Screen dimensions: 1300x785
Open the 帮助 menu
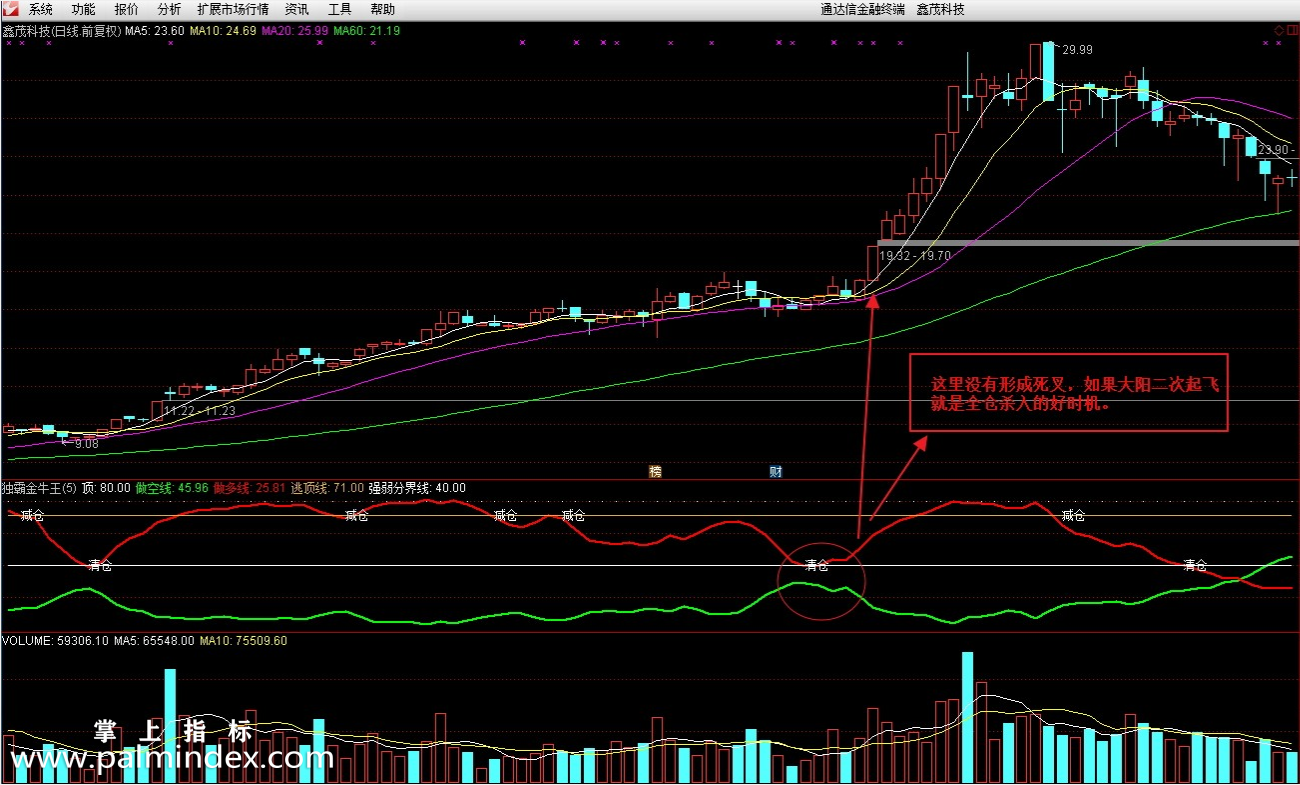click(x=383, y=9)
